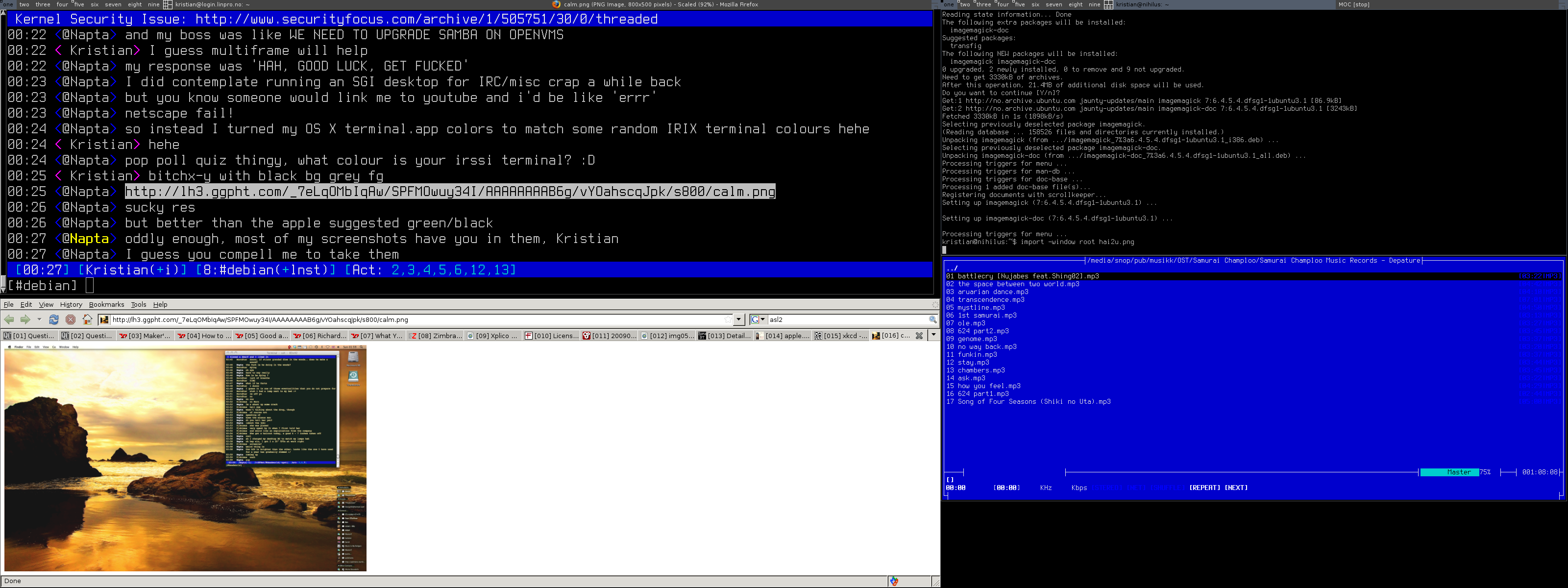Image resolution: width=1568 pixels, height=588 pixels.
Task: Click the highlighted calm.png link in irssi
Action: pos(450,192)
